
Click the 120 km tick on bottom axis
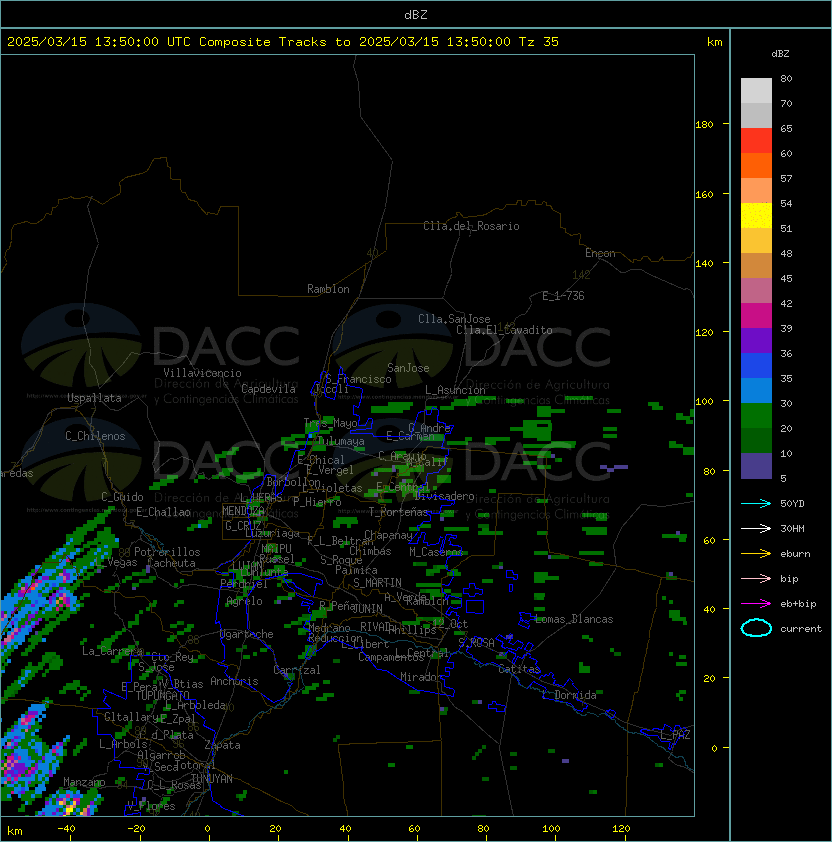click(621, 829)
